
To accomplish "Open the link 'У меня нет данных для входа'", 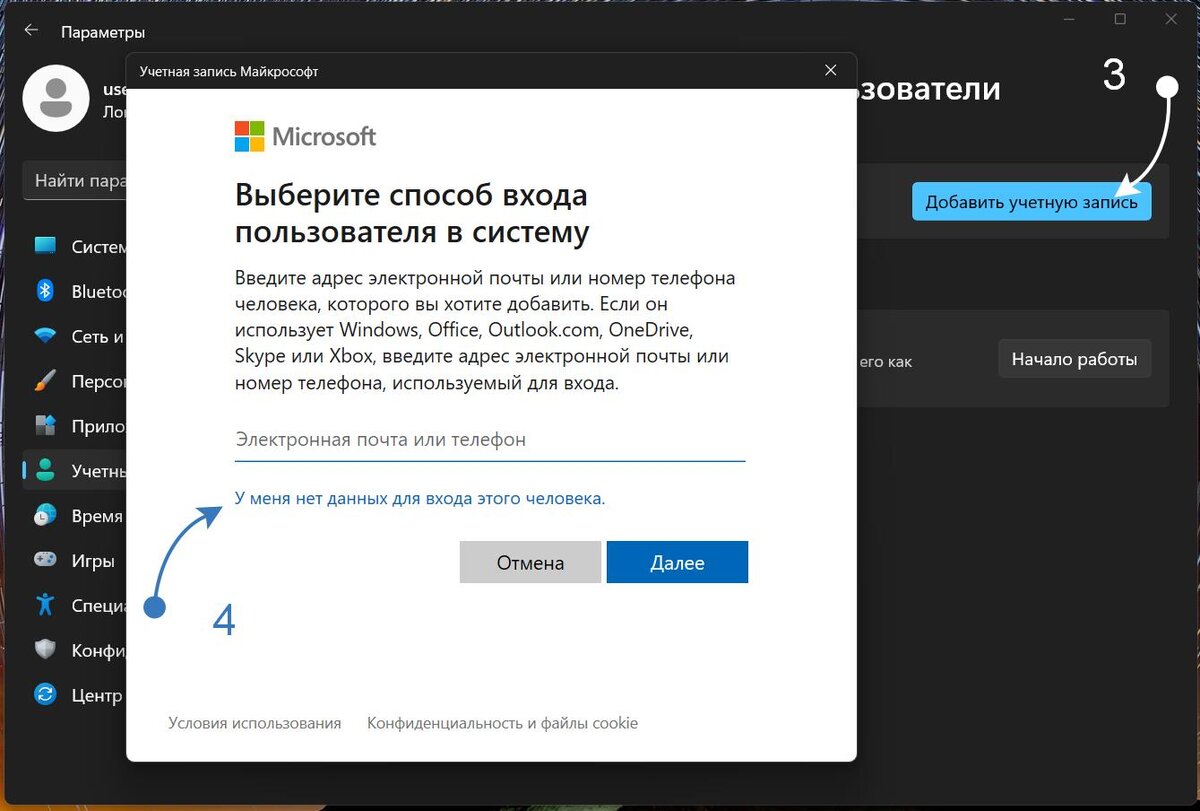I will point(420,497).
